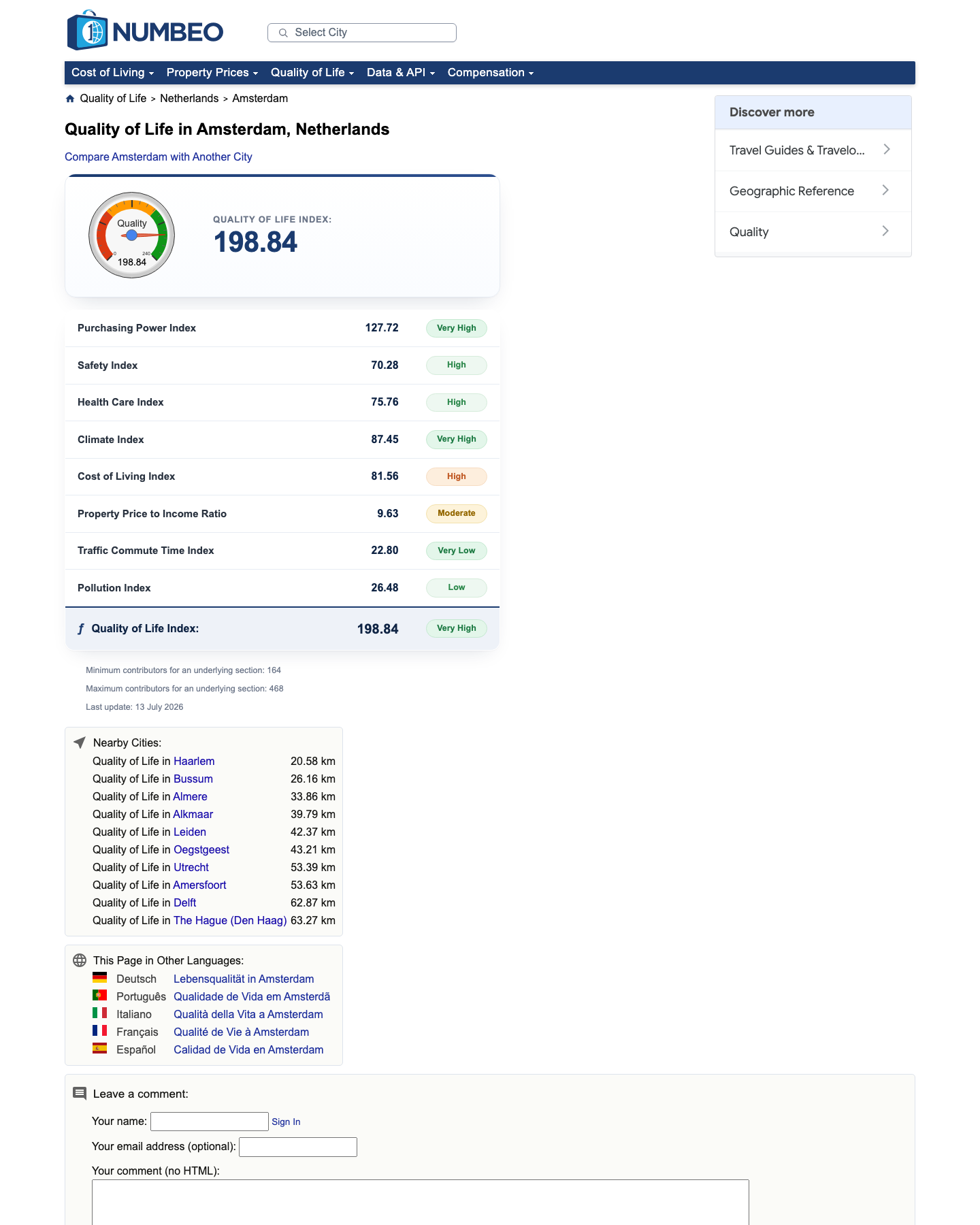Click the Pollution Index value 26.48
This screenshot has height=1225, width=980.
point(385,587)
